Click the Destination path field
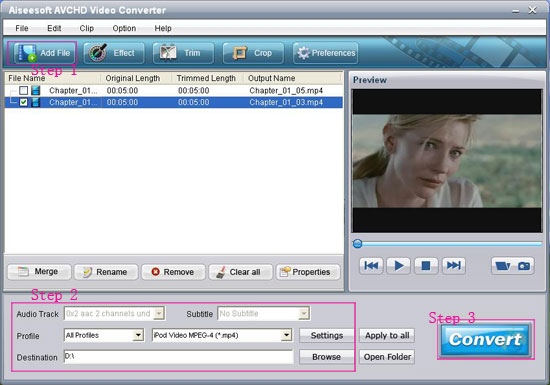 [179, 357]
